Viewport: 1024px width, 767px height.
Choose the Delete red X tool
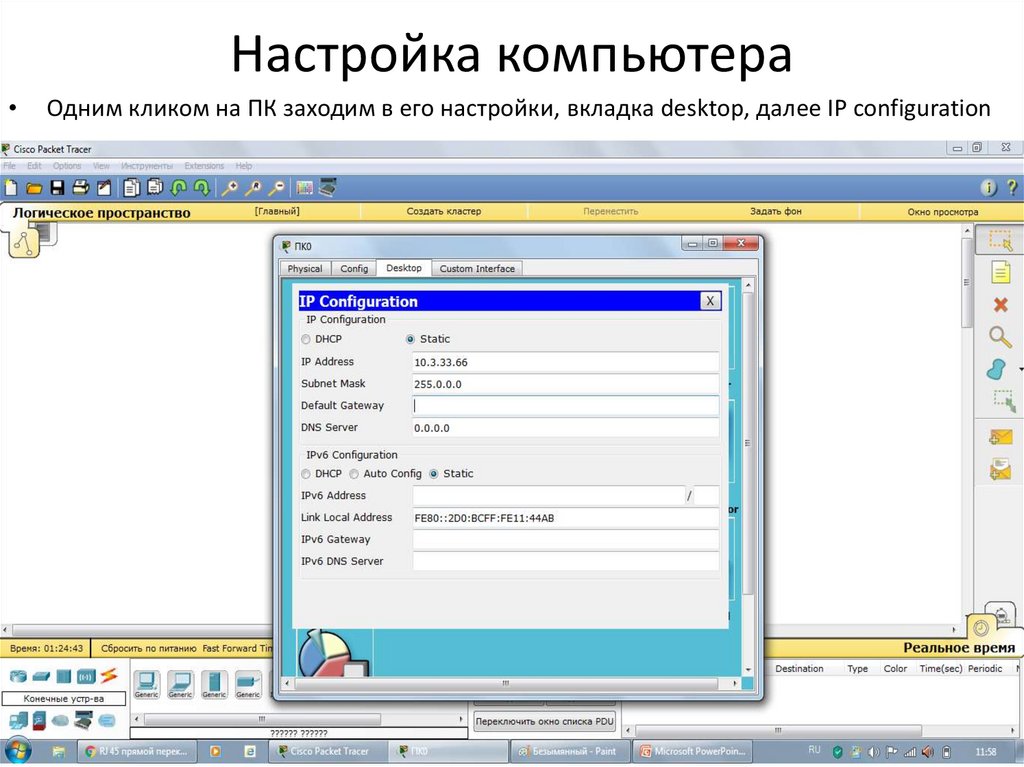pos(1000,304)
